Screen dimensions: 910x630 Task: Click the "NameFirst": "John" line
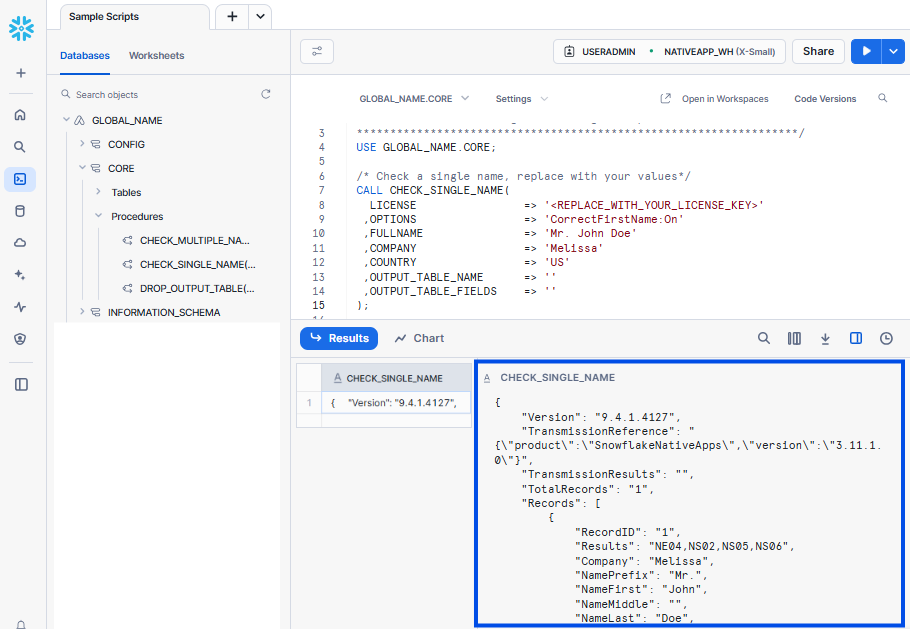(641, 589)
